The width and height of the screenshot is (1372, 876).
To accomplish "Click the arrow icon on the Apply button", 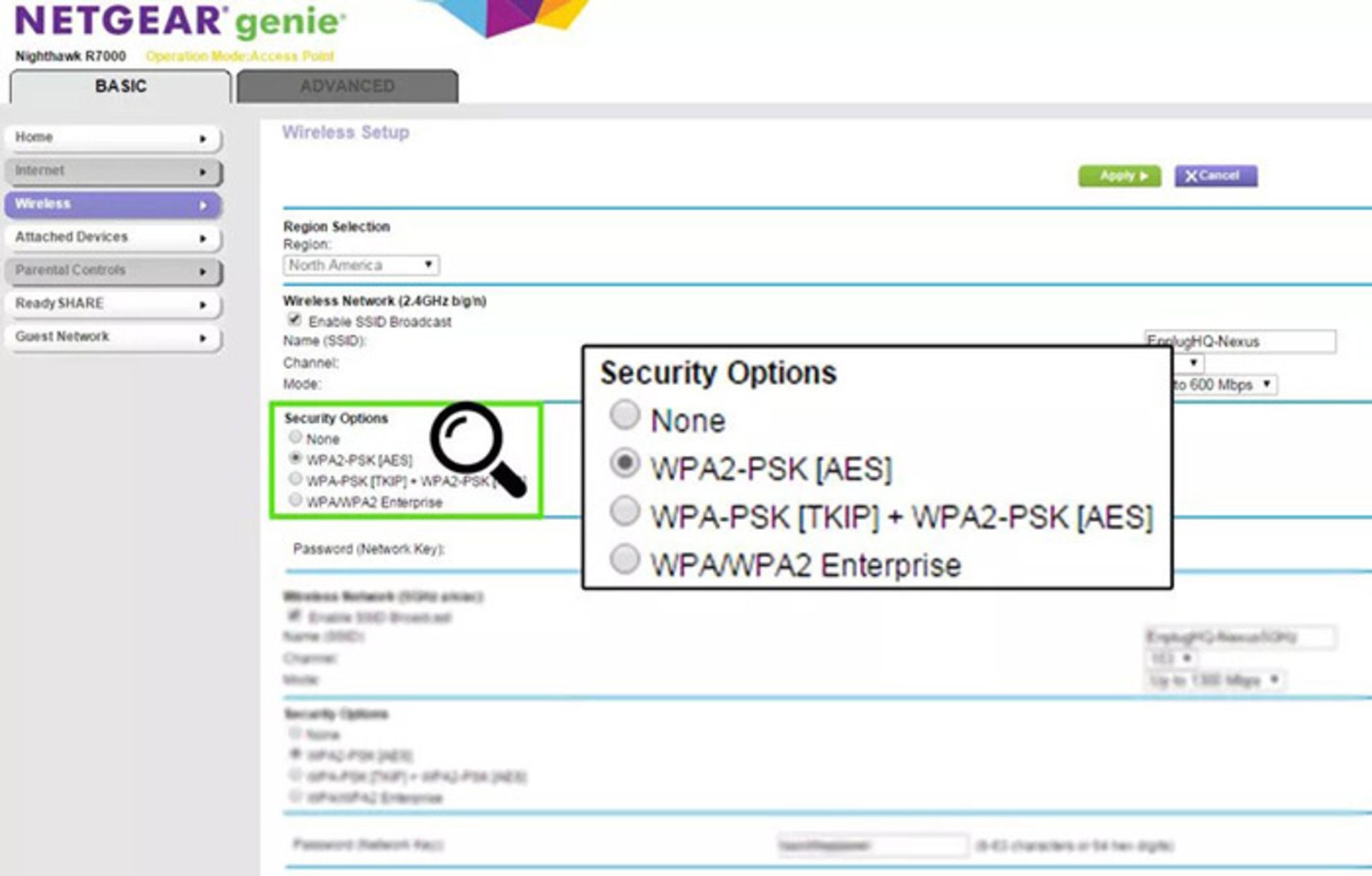I will 1145,176.
